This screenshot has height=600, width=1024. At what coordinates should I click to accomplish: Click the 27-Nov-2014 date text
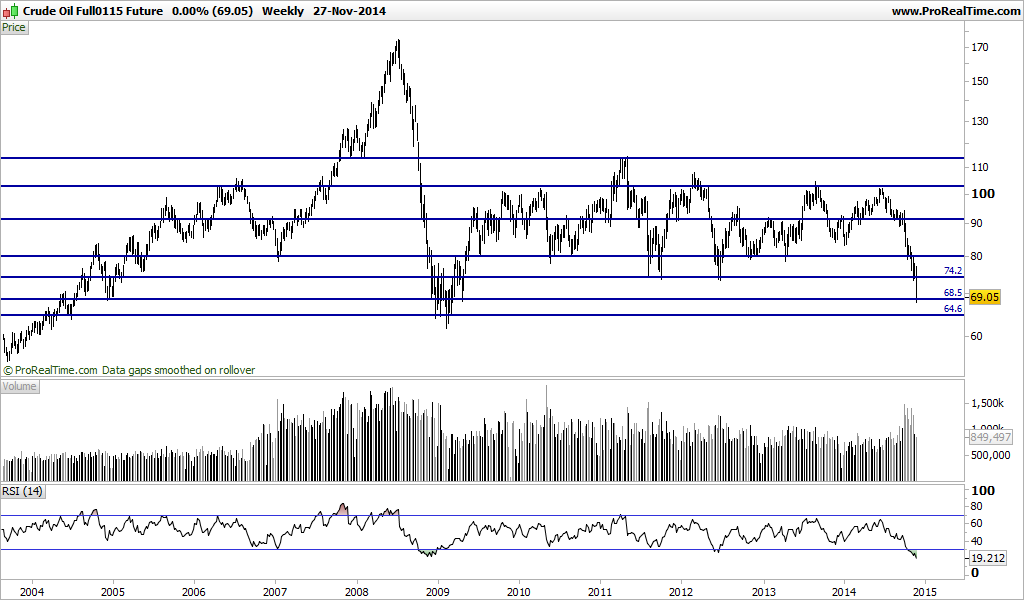coord(349,11)
